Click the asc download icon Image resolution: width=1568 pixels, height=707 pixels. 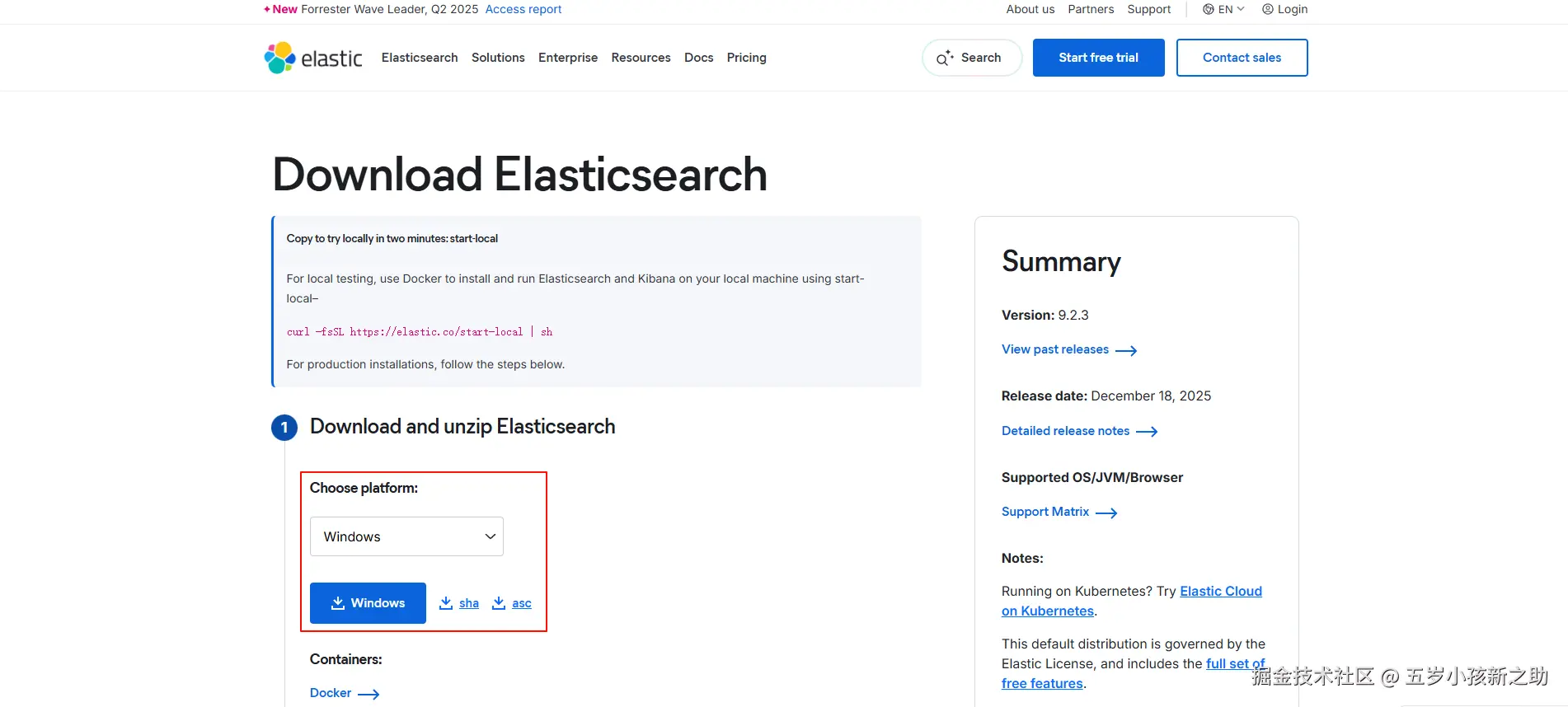tap(499, 603)
